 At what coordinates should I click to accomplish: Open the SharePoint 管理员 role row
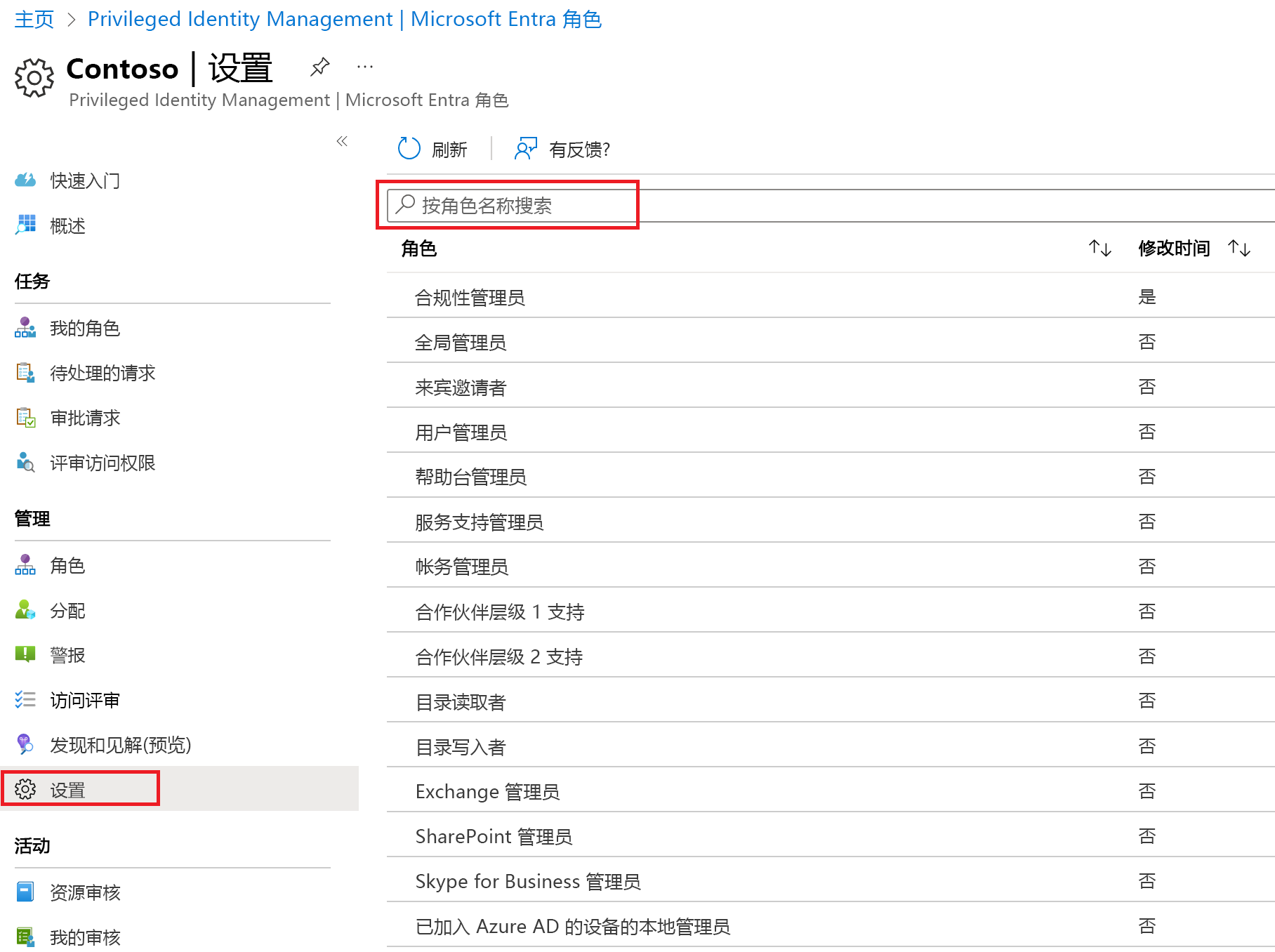831,836
